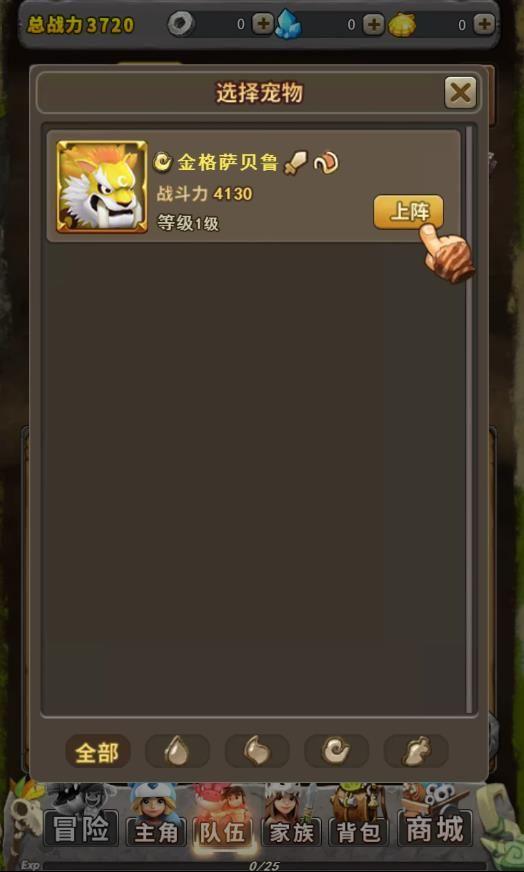Click the pet list scrollbar

[x=469, y=419]
